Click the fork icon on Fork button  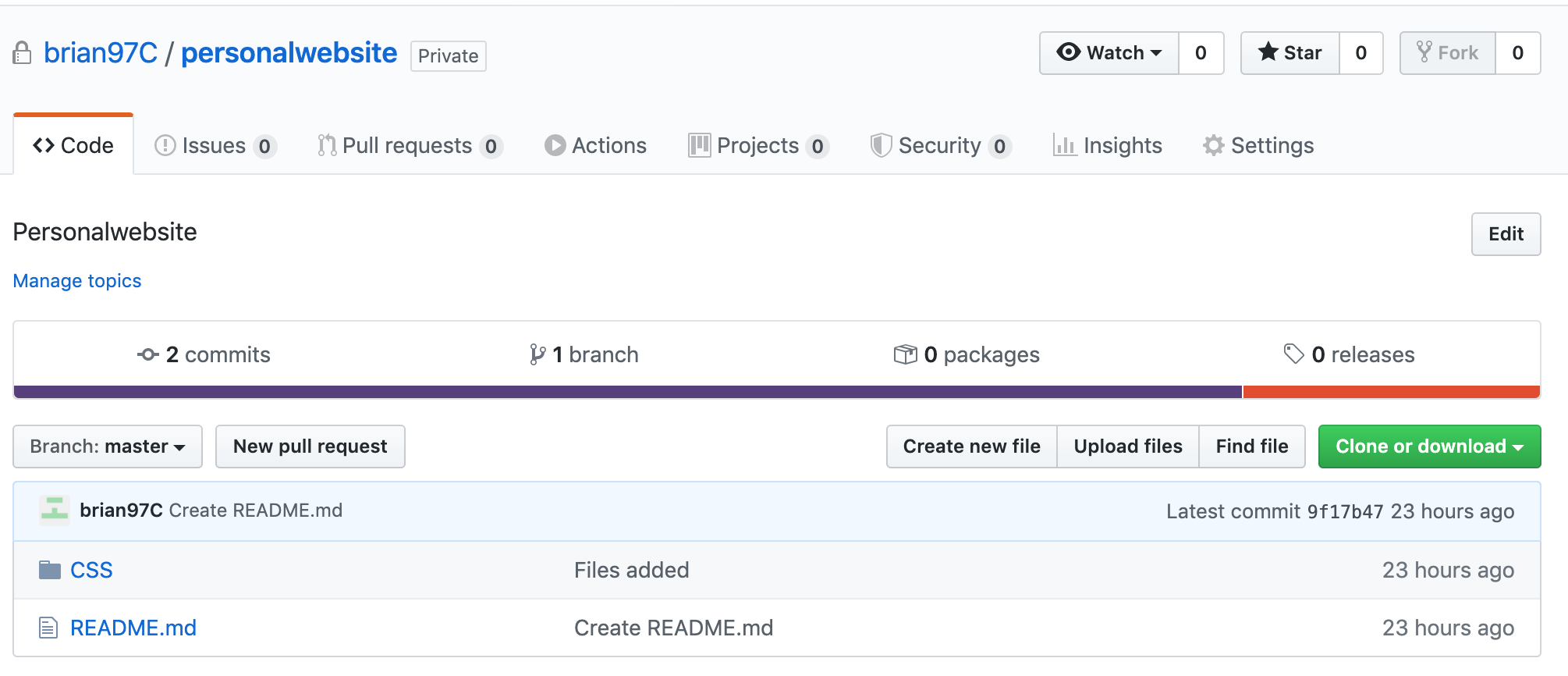tap(1424, 52)
